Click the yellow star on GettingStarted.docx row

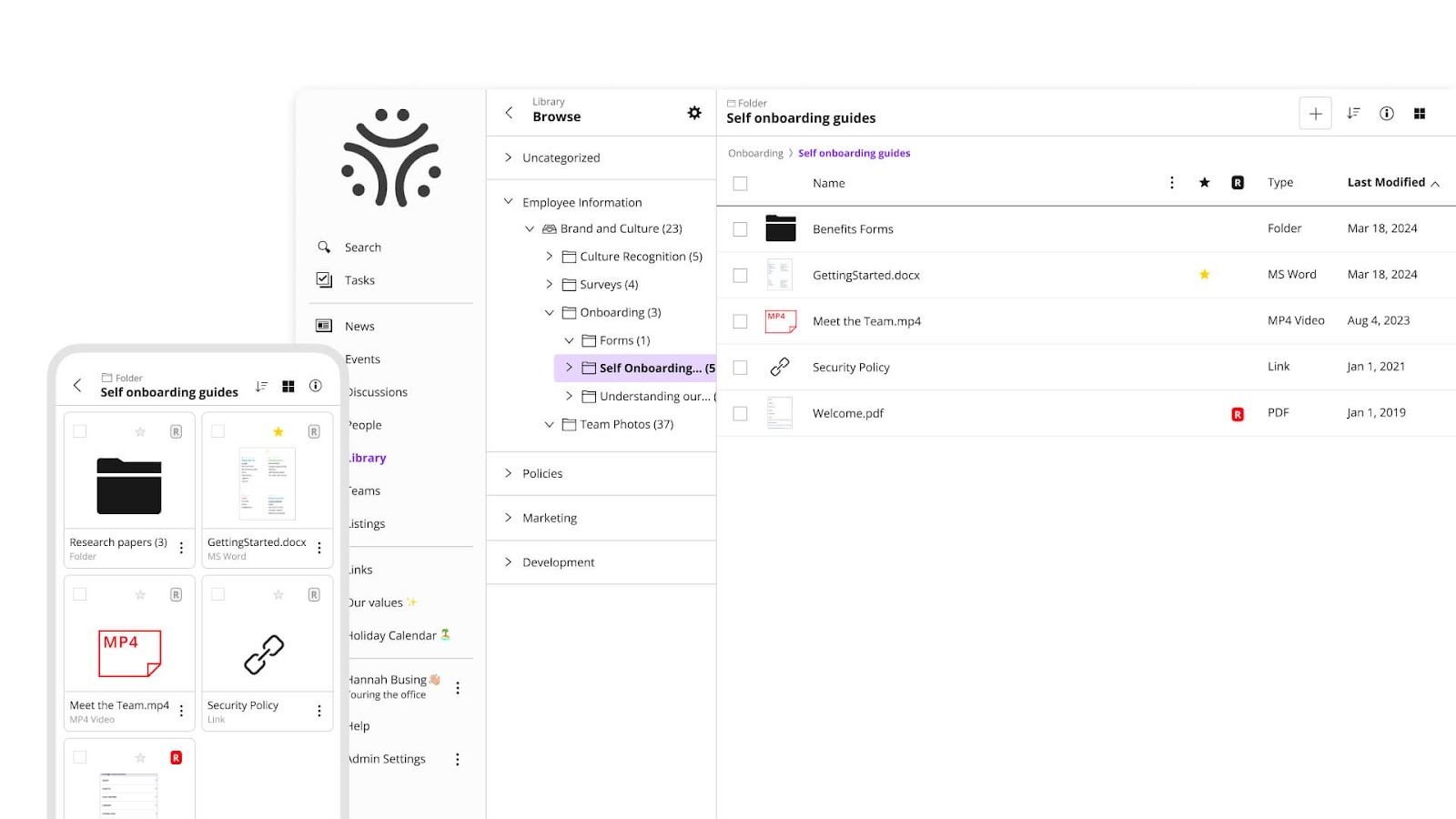click(1204, 275)
